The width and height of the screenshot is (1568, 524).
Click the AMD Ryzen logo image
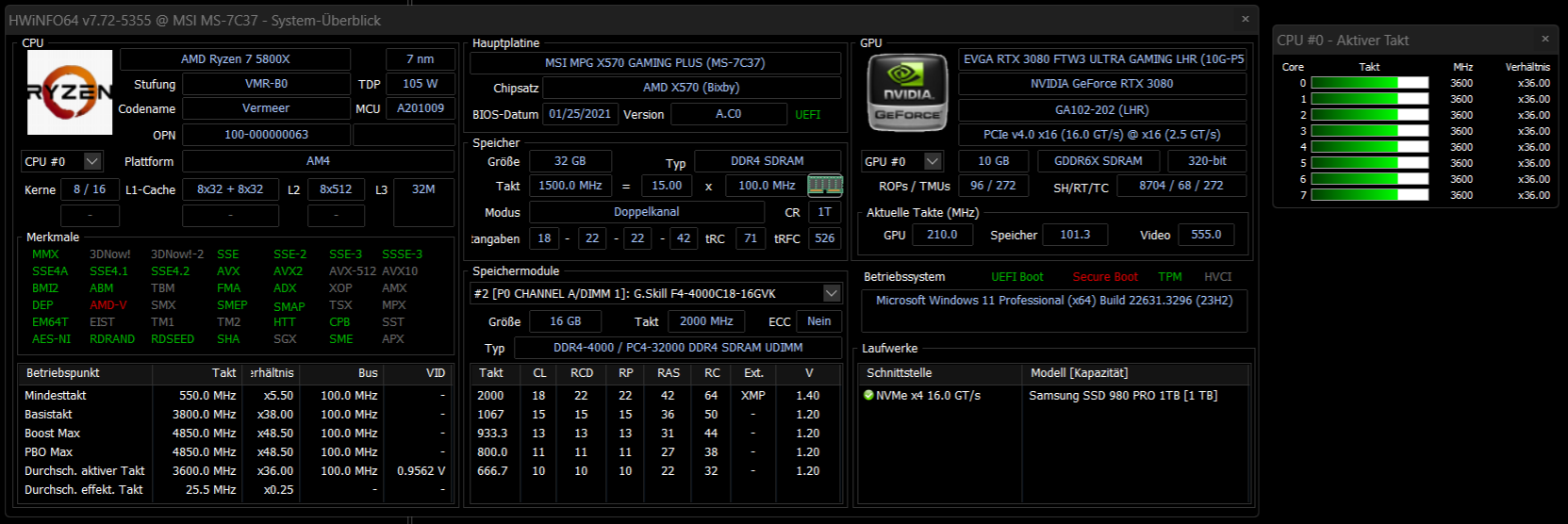pos(70,92)
